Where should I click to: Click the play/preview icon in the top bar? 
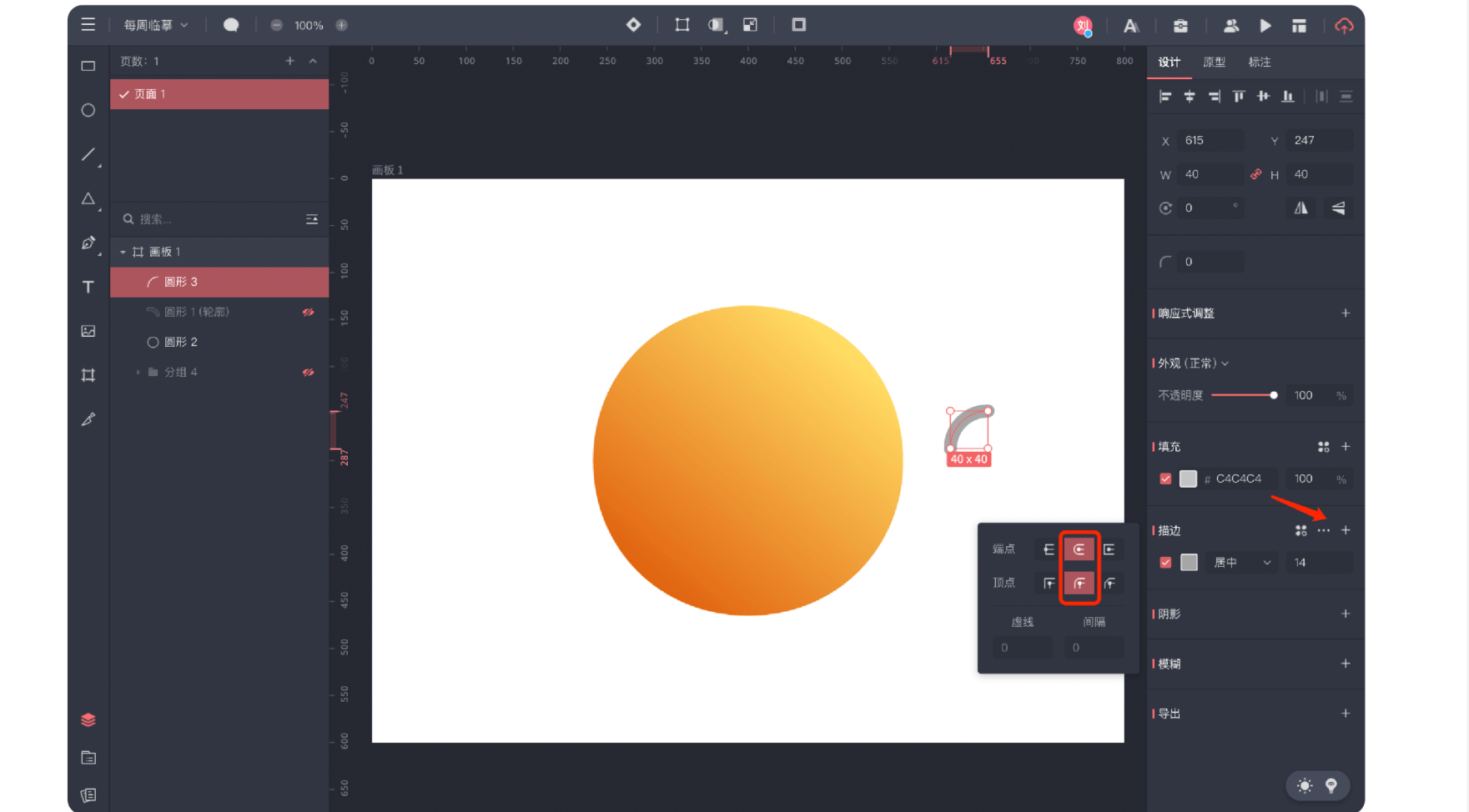click(x=1265, y=25)
